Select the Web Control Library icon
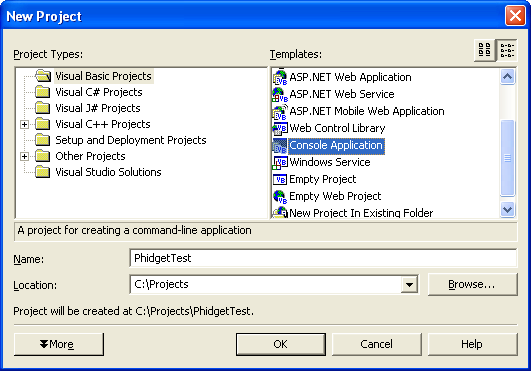This screenshot has height=371, width=531. click(x=280, y=129)
